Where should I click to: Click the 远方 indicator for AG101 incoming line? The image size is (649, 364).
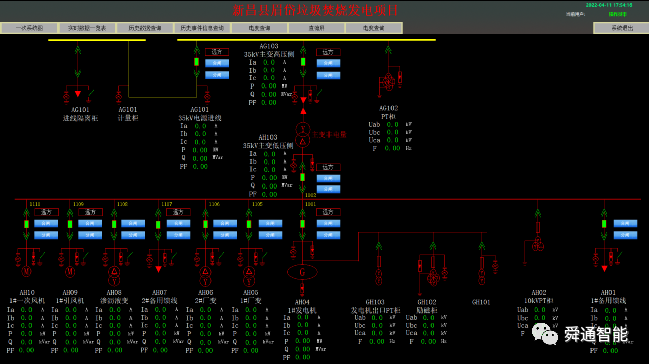(x=217, y=52)
